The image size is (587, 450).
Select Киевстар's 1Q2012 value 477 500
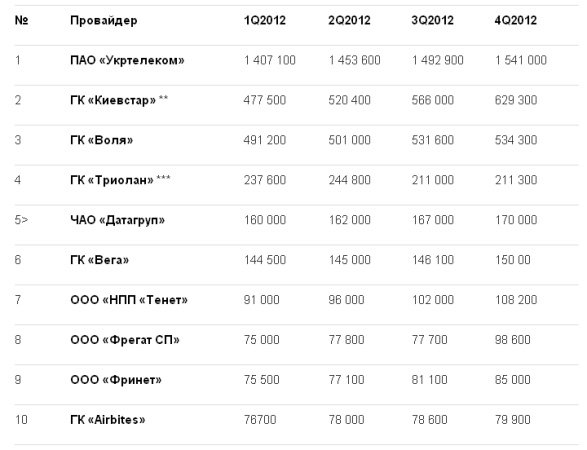pos(265,100)
